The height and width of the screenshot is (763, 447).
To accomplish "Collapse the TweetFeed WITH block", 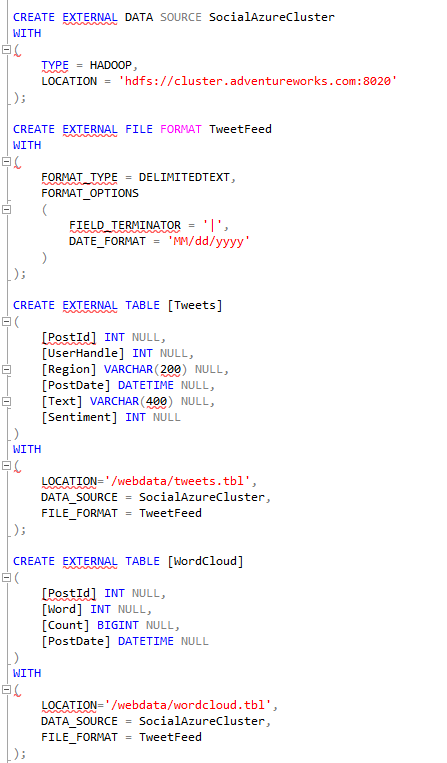I will coord(6,161).
